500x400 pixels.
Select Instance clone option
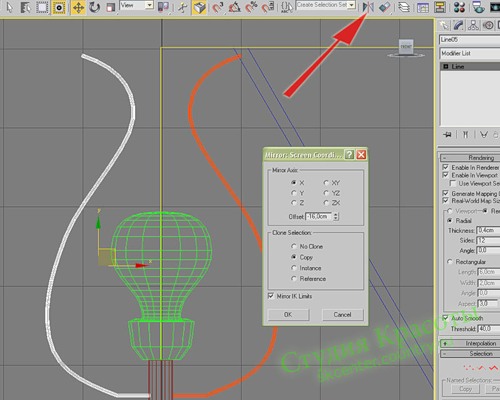(x=294, y=268)
